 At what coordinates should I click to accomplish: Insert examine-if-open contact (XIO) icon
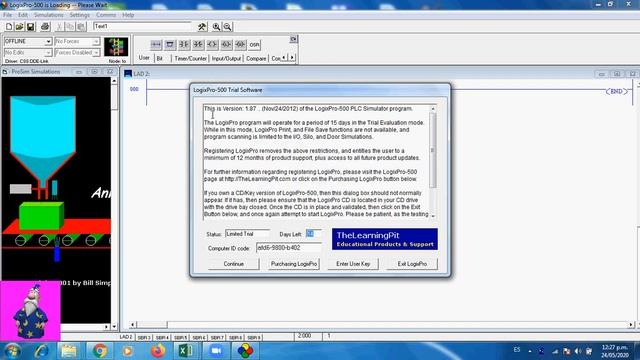point(198,44)
